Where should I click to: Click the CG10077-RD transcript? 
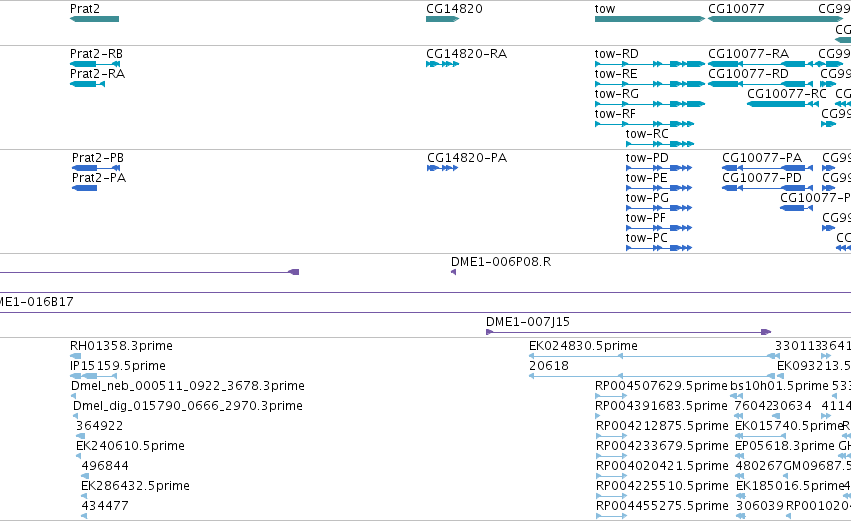coord(761,84)
